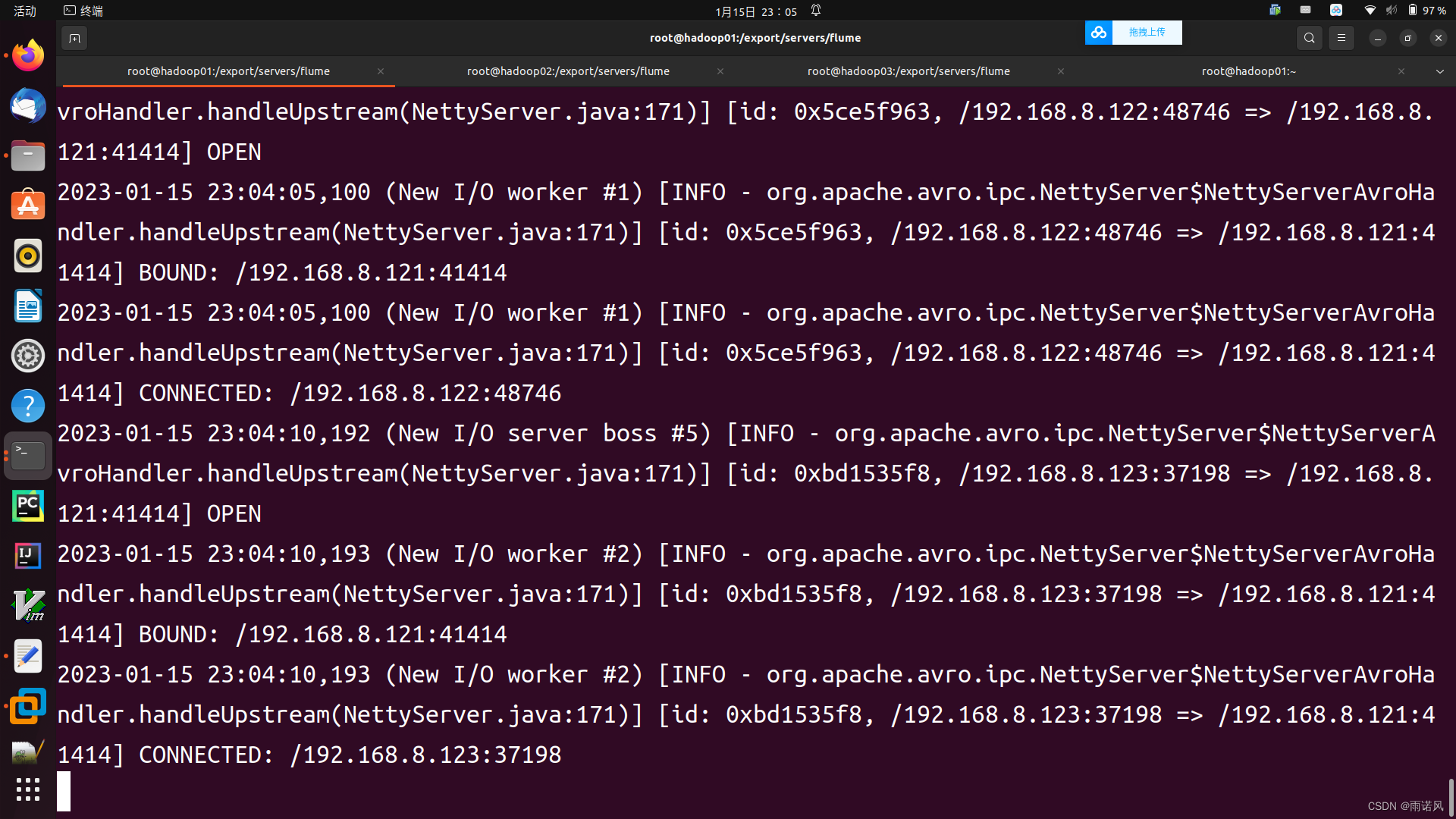Click the hamburger menu icon
This screenshot has height=819, width=1456.
(1341, 38)
